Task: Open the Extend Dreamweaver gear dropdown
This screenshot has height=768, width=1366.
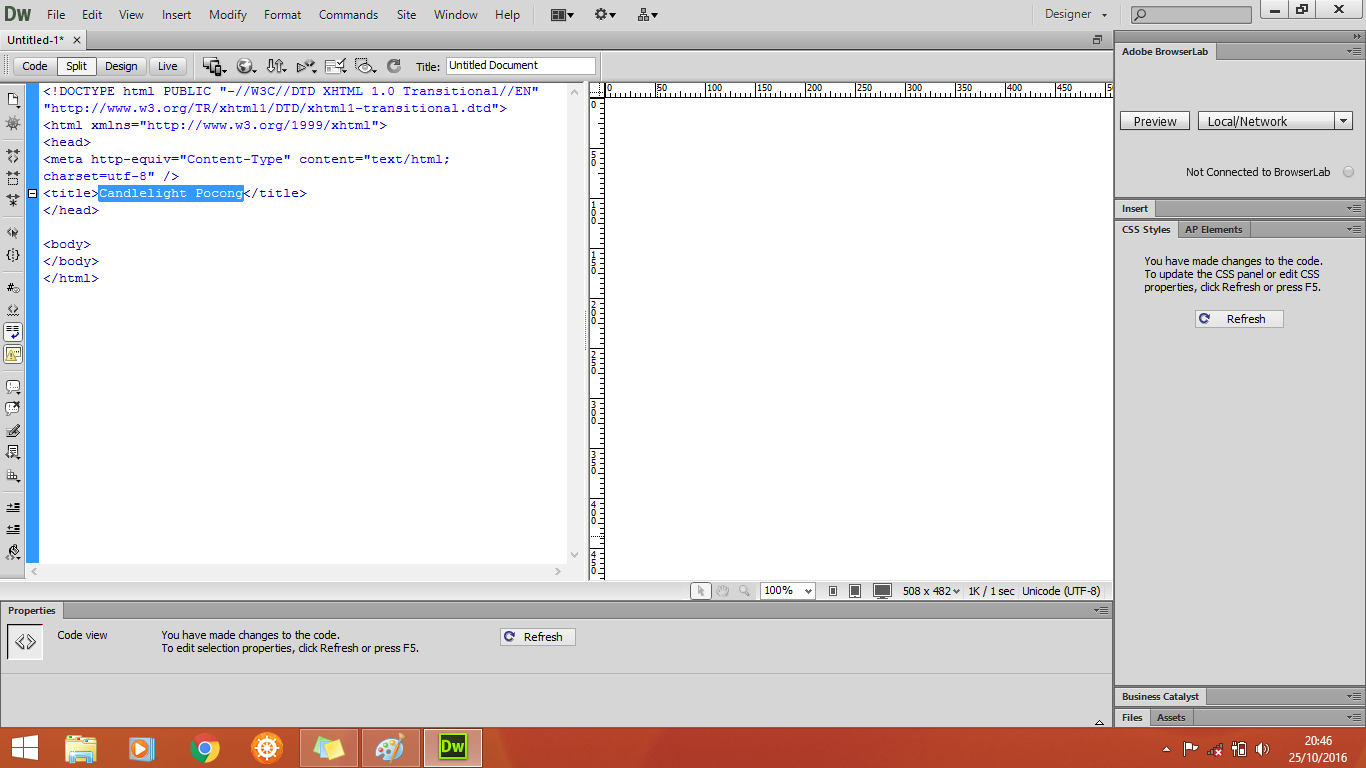Action: pos(605,15)
